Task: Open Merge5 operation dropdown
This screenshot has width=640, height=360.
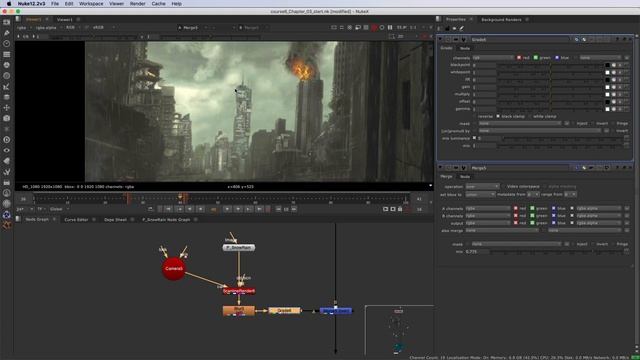Action: (x=482, y=187)
